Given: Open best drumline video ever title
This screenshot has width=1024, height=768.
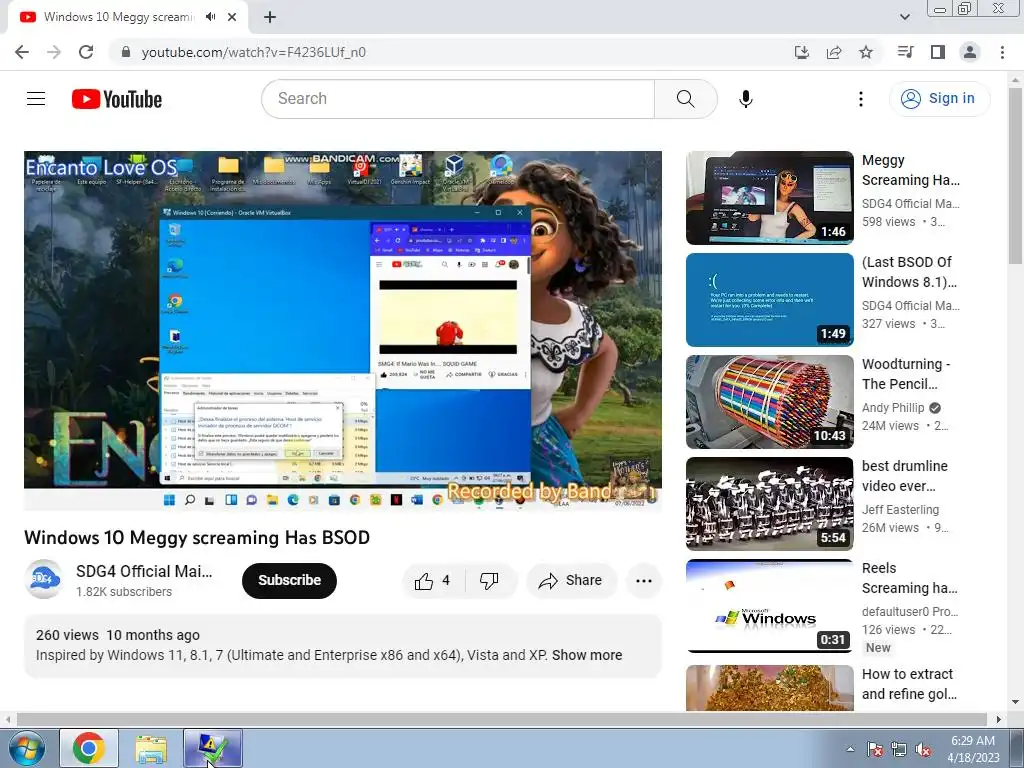Looking at the screenshot, I should tap(904, 476).
